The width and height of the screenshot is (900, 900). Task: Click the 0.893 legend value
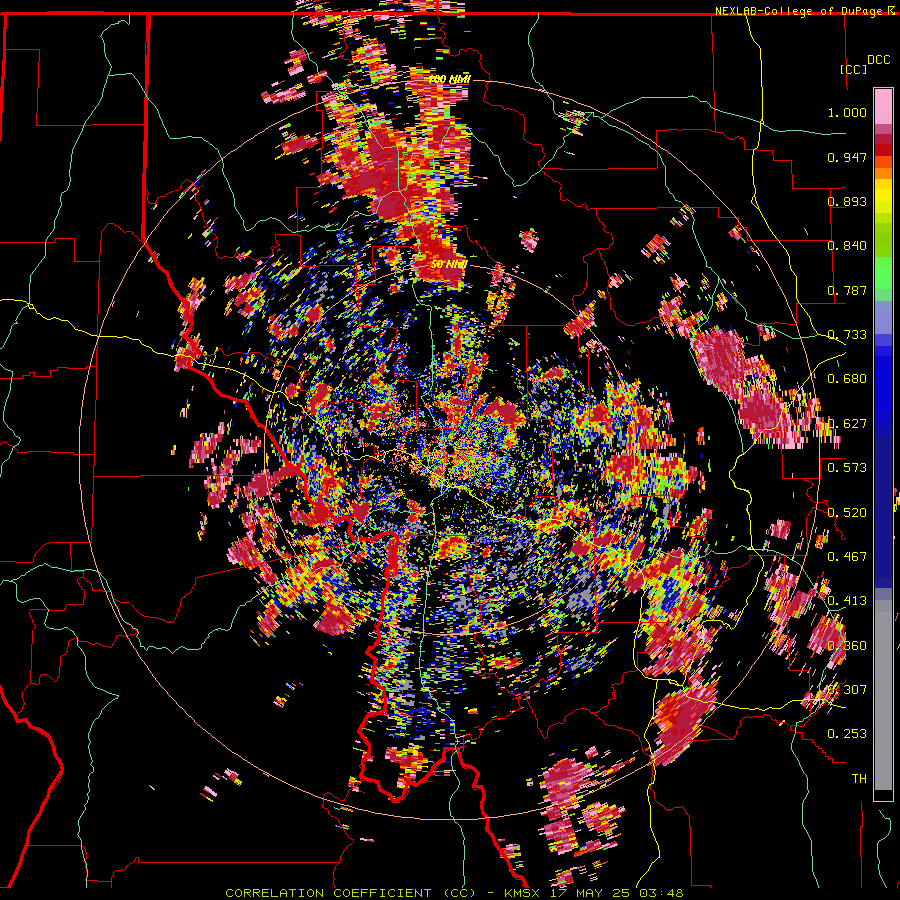point(847,201)
